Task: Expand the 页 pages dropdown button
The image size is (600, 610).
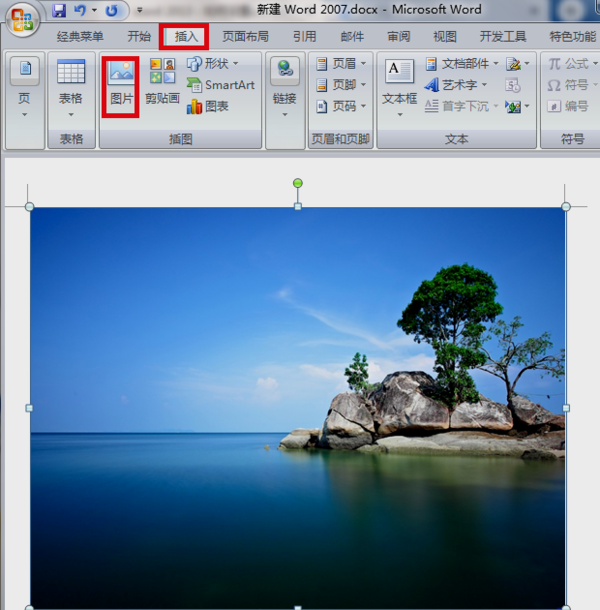Action: 25,88
